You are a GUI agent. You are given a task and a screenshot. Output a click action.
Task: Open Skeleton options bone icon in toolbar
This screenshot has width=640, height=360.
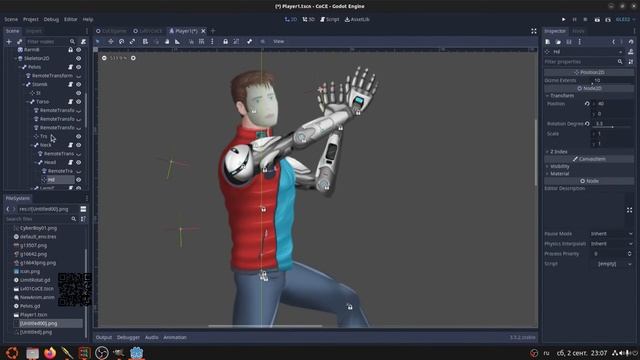(249, 42)
